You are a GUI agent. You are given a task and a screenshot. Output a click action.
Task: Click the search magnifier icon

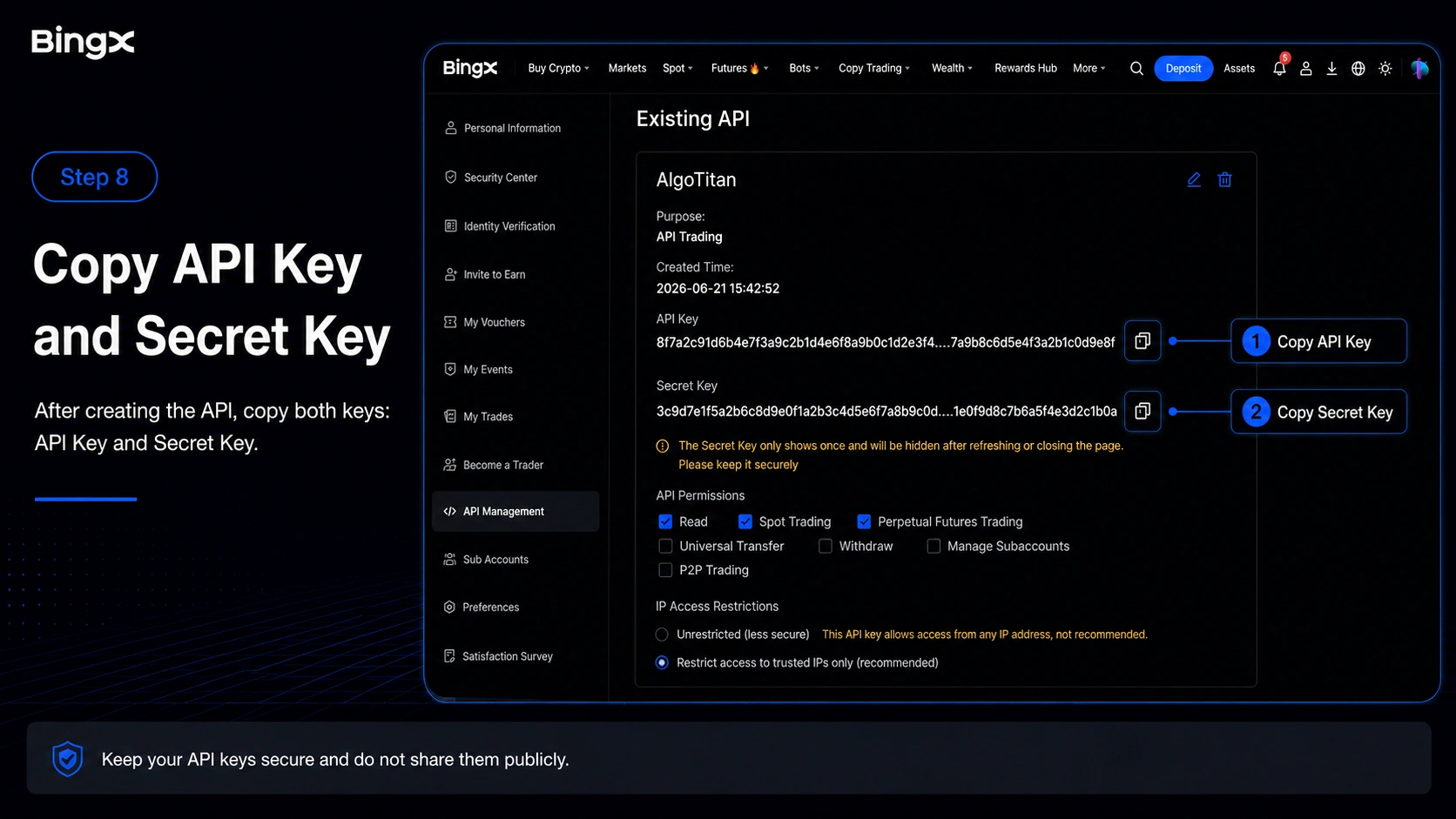[1136, 69]
